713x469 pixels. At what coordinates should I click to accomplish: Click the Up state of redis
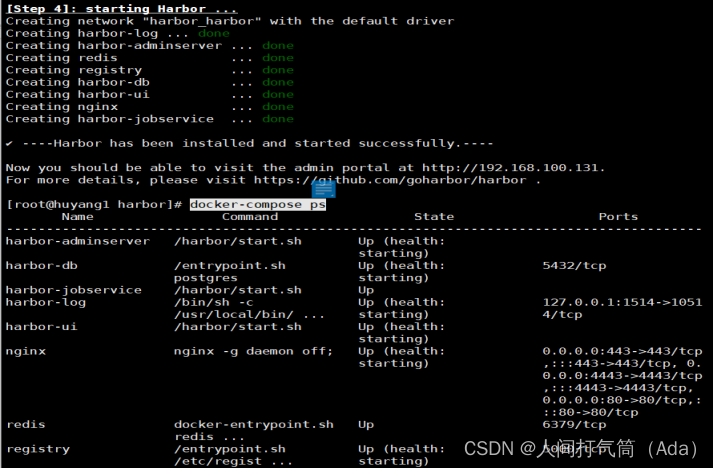pos(366,424)
